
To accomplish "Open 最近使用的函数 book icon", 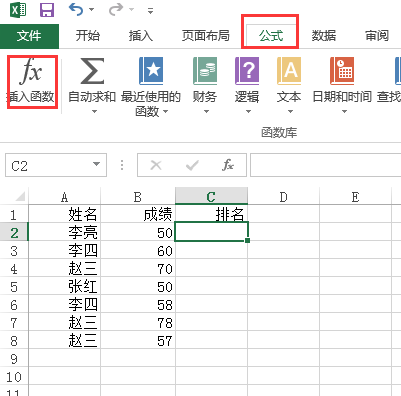I will coord(151,71).
